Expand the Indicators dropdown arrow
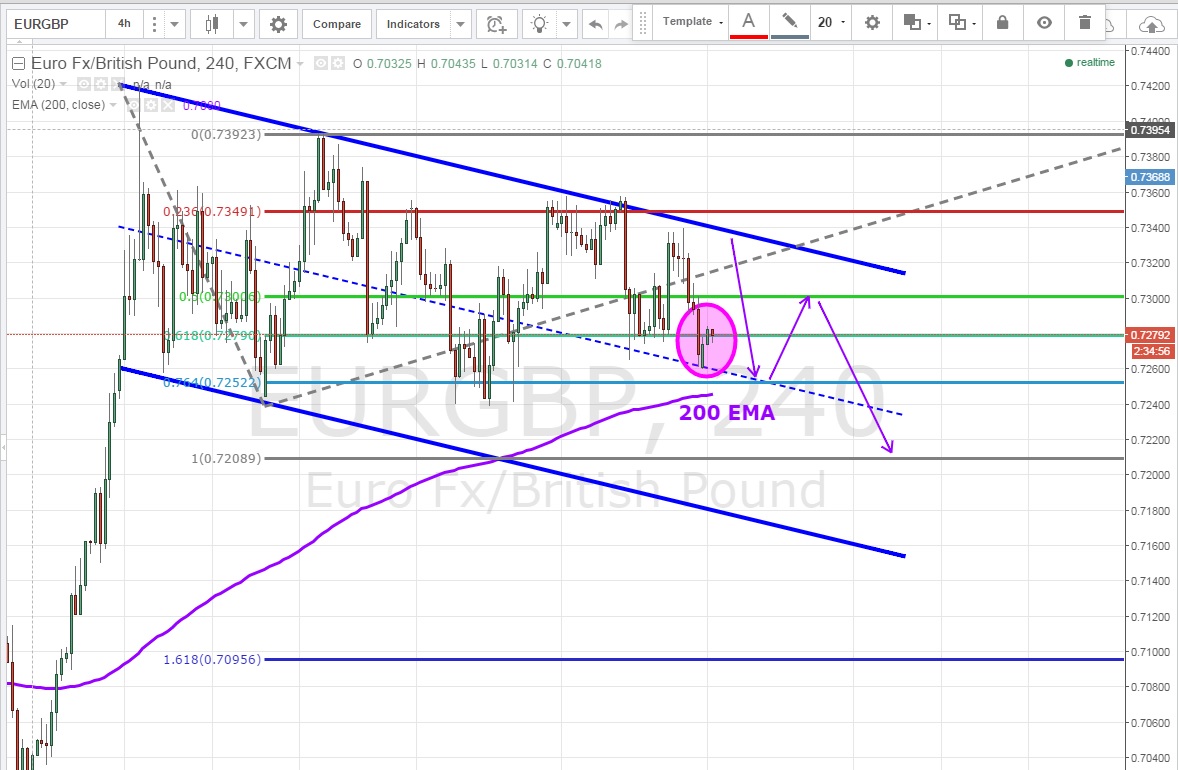Viewport: 1178px width, 770px height. 460,23
